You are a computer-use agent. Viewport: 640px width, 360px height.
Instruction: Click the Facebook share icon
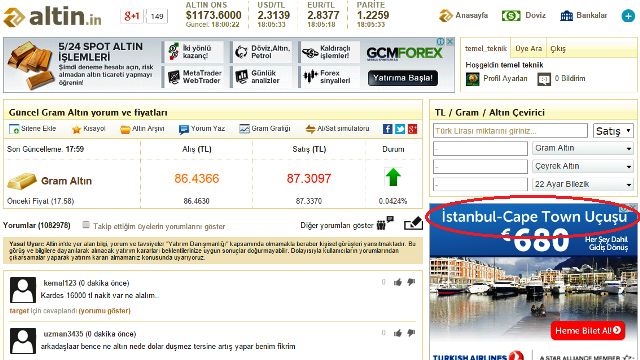pyautogui.click(x=387, y=129)
